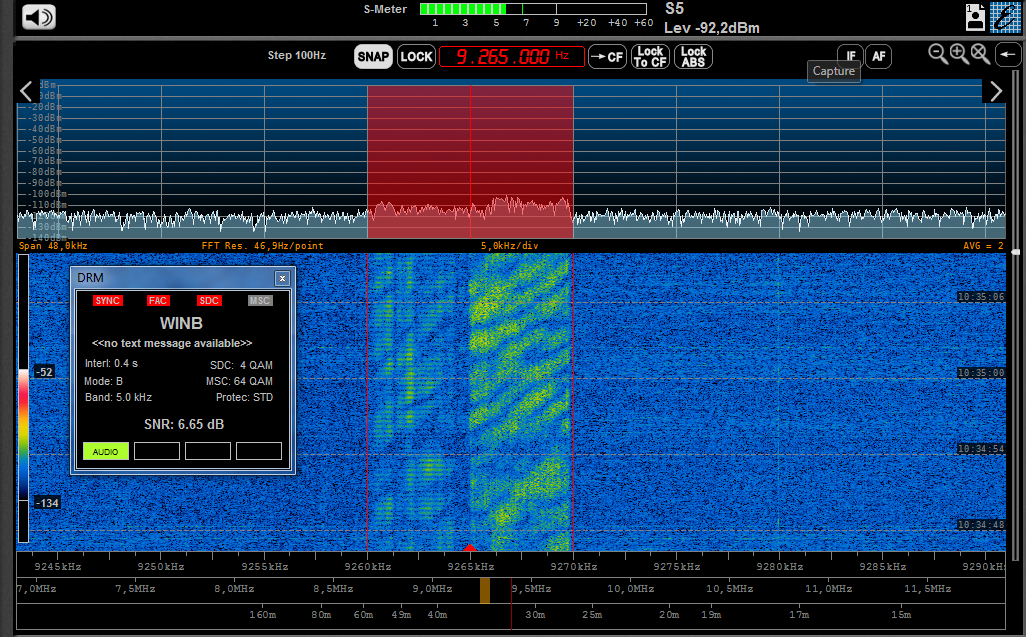Adjust the waterfall color intensity slider

coord(24,437)
